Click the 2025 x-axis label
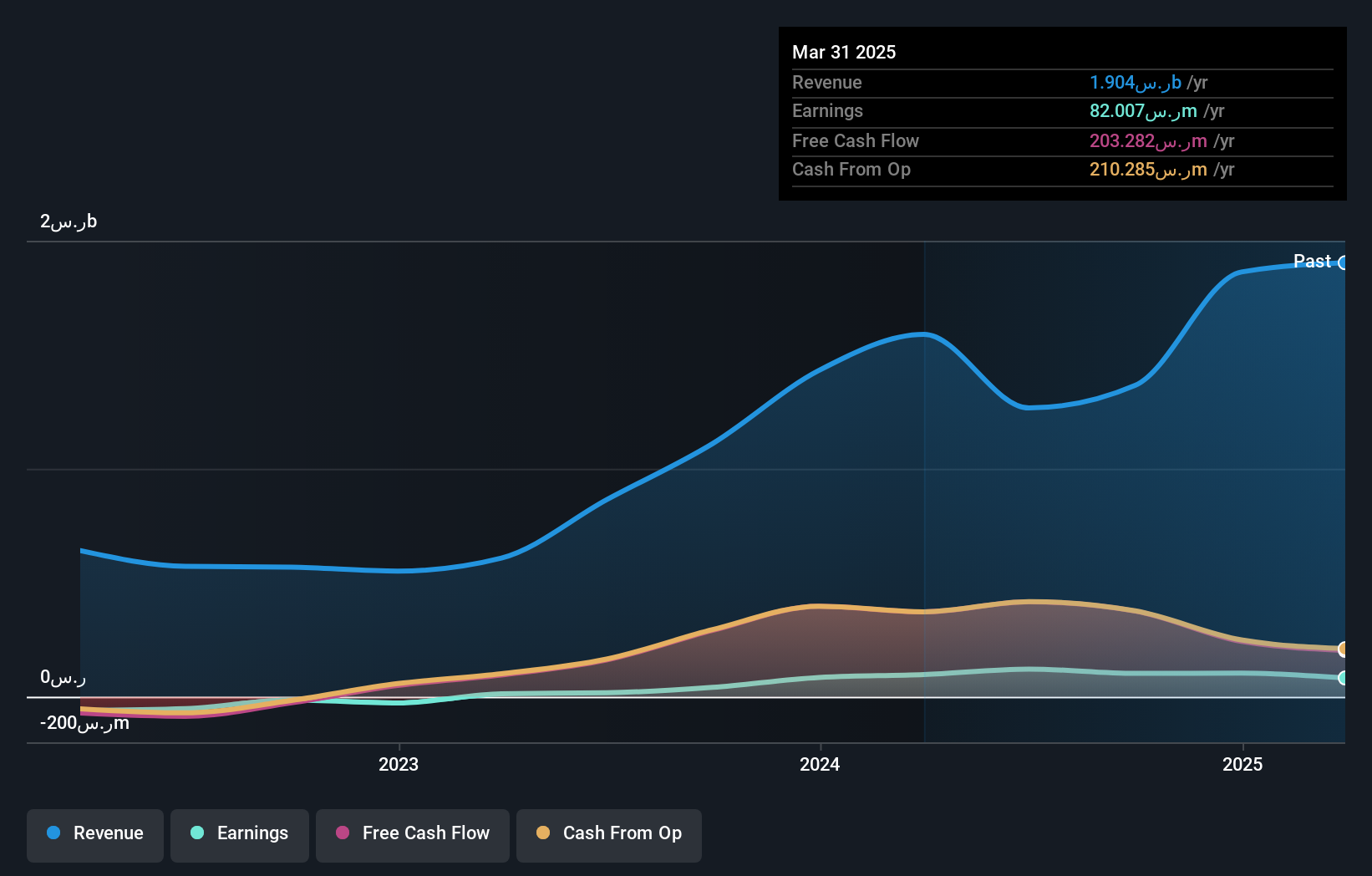Screen dimensions: 1372x876 pyautogui.click(x=1242, y=764)
